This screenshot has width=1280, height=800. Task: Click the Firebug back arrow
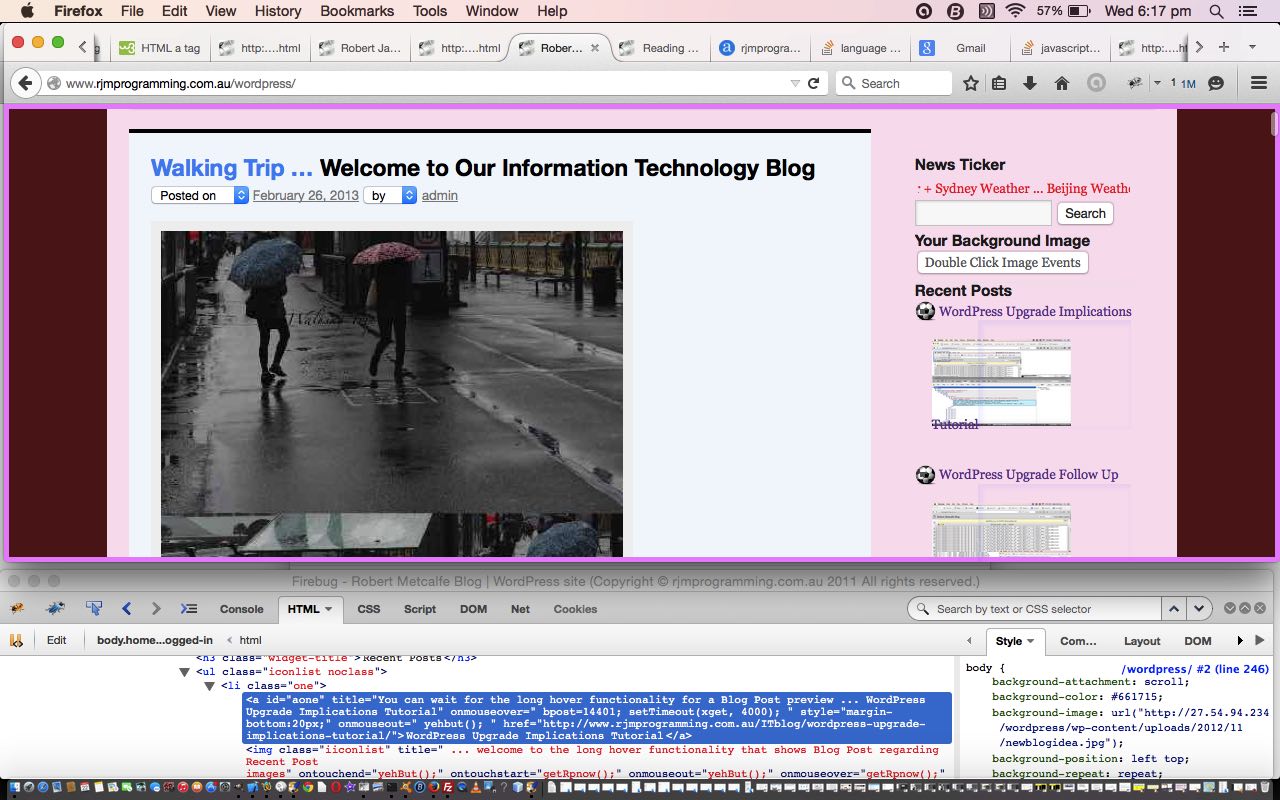pyautogui.click(x=126, y=608)
